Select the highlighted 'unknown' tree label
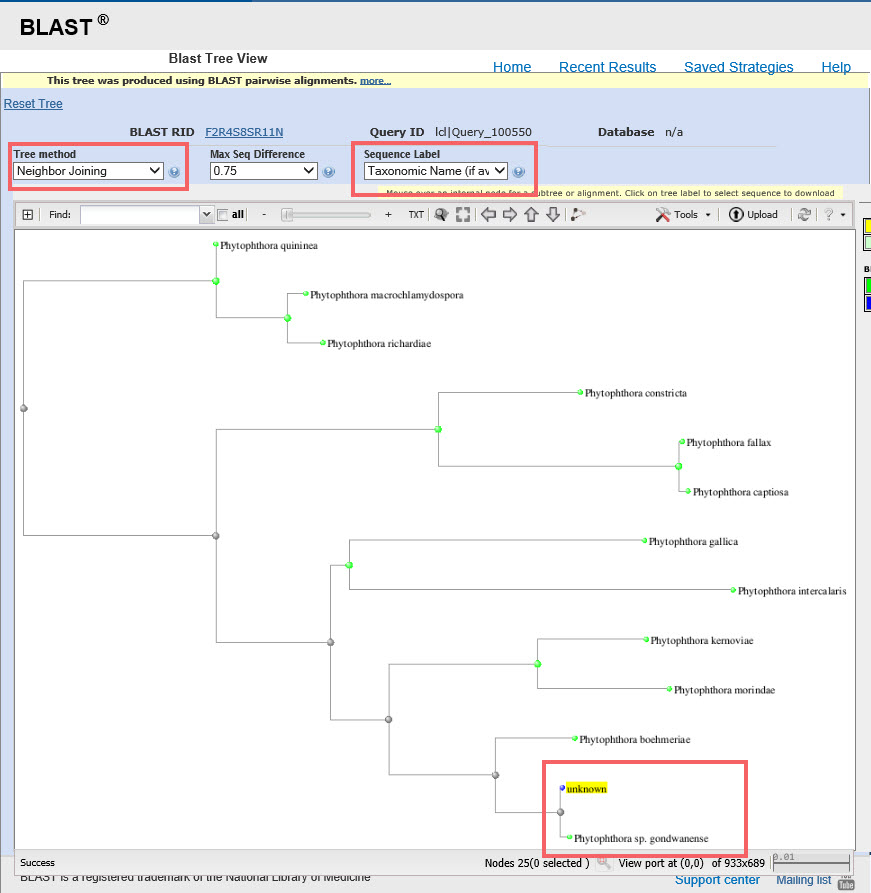Screen dimensions: 871x893 click(x=586, y=789)
